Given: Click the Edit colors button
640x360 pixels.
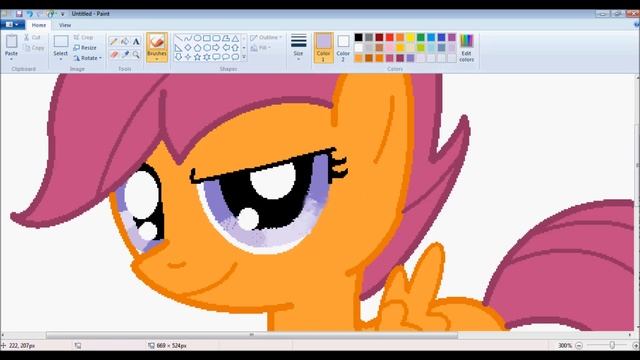Looking at the screenshot, I should [x=467, y=48].
